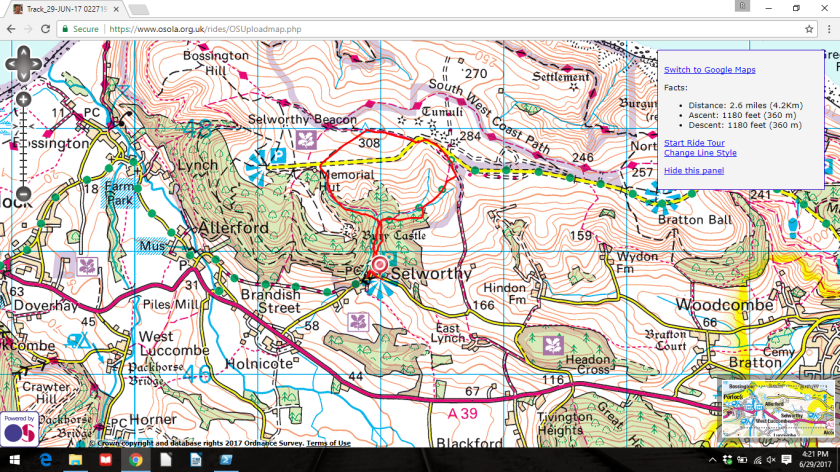This screenshot has height=472, width=840.
Task: Click the zoom level slider bar
Action: 24,146
